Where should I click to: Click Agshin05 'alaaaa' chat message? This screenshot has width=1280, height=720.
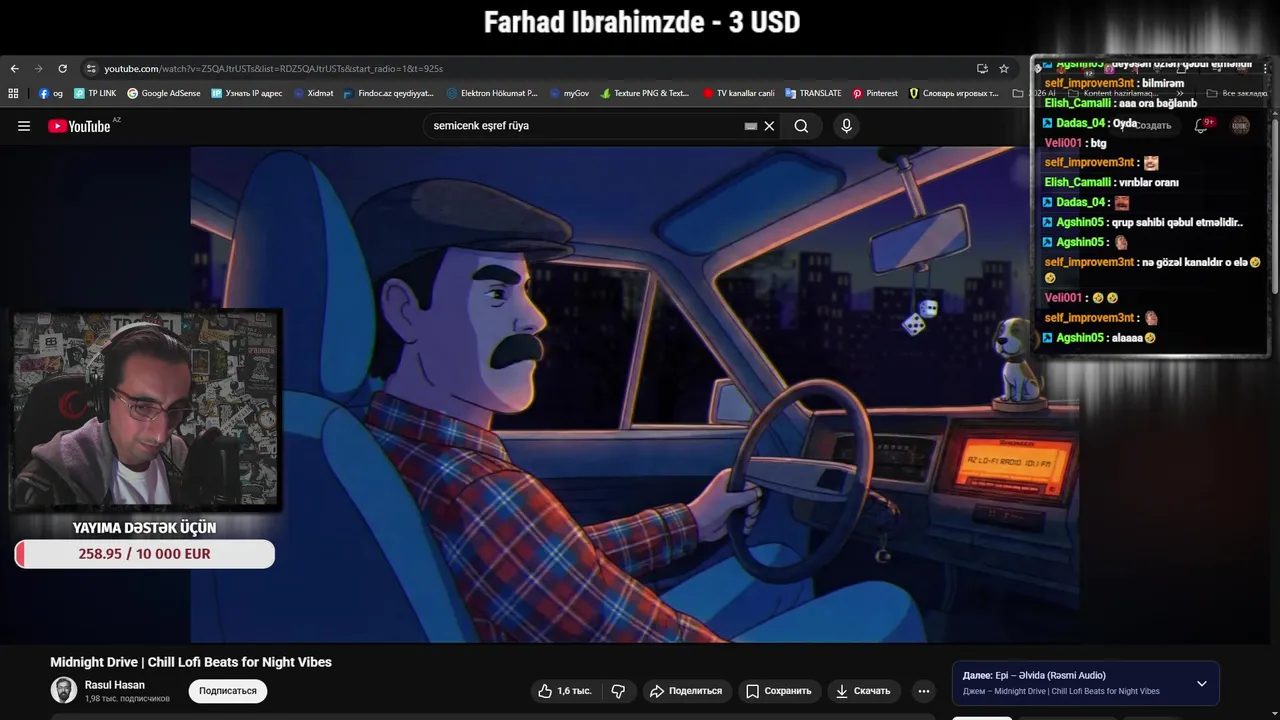pos(1099,338)
